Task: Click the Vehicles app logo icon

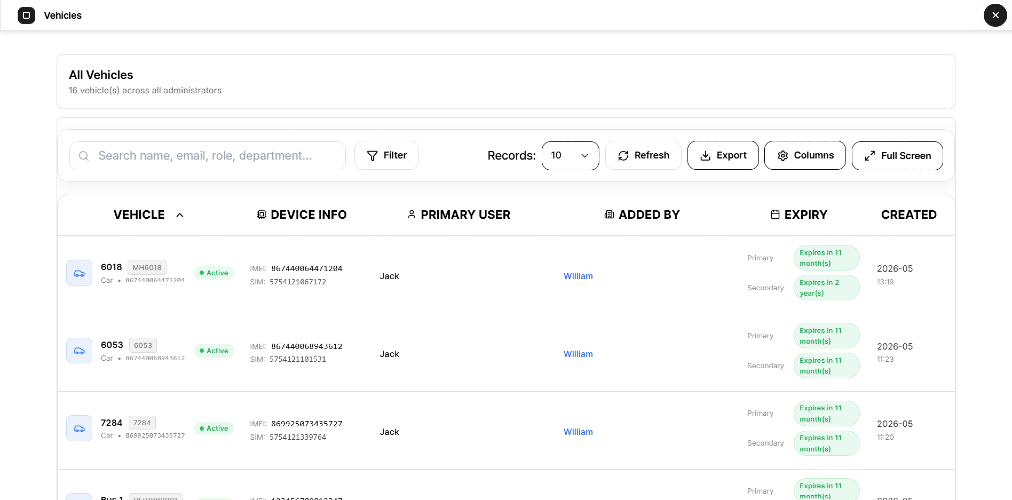Action: [x=26, y=15]
